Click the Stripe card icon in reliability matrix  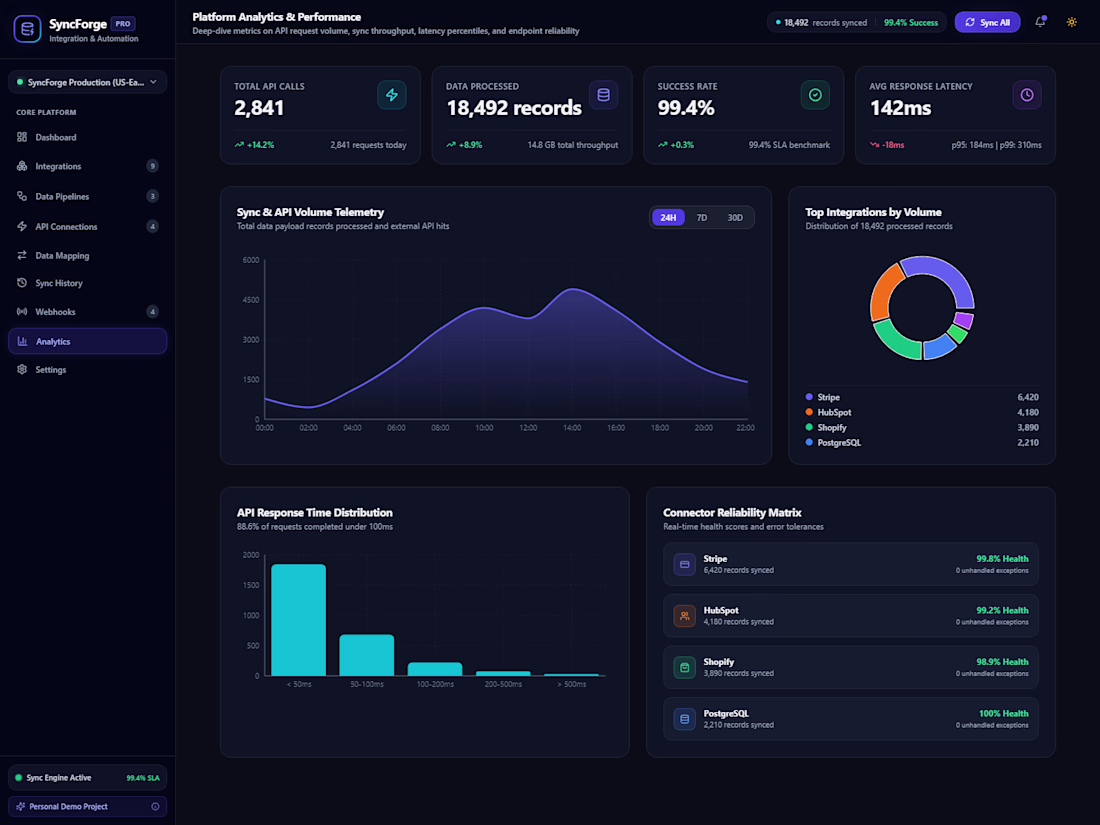point(685,564)
